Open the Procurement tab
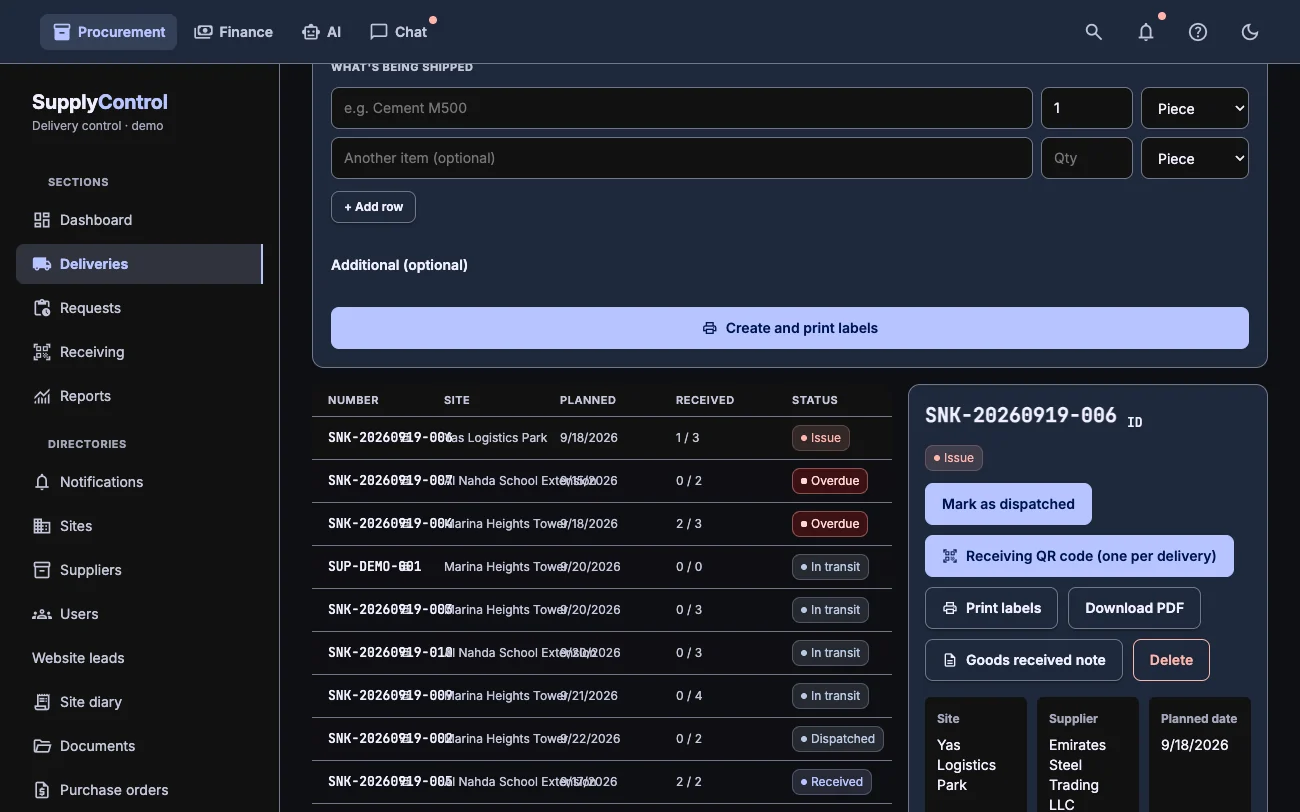This screenshot has width=1300, height=812. (109, 32)
